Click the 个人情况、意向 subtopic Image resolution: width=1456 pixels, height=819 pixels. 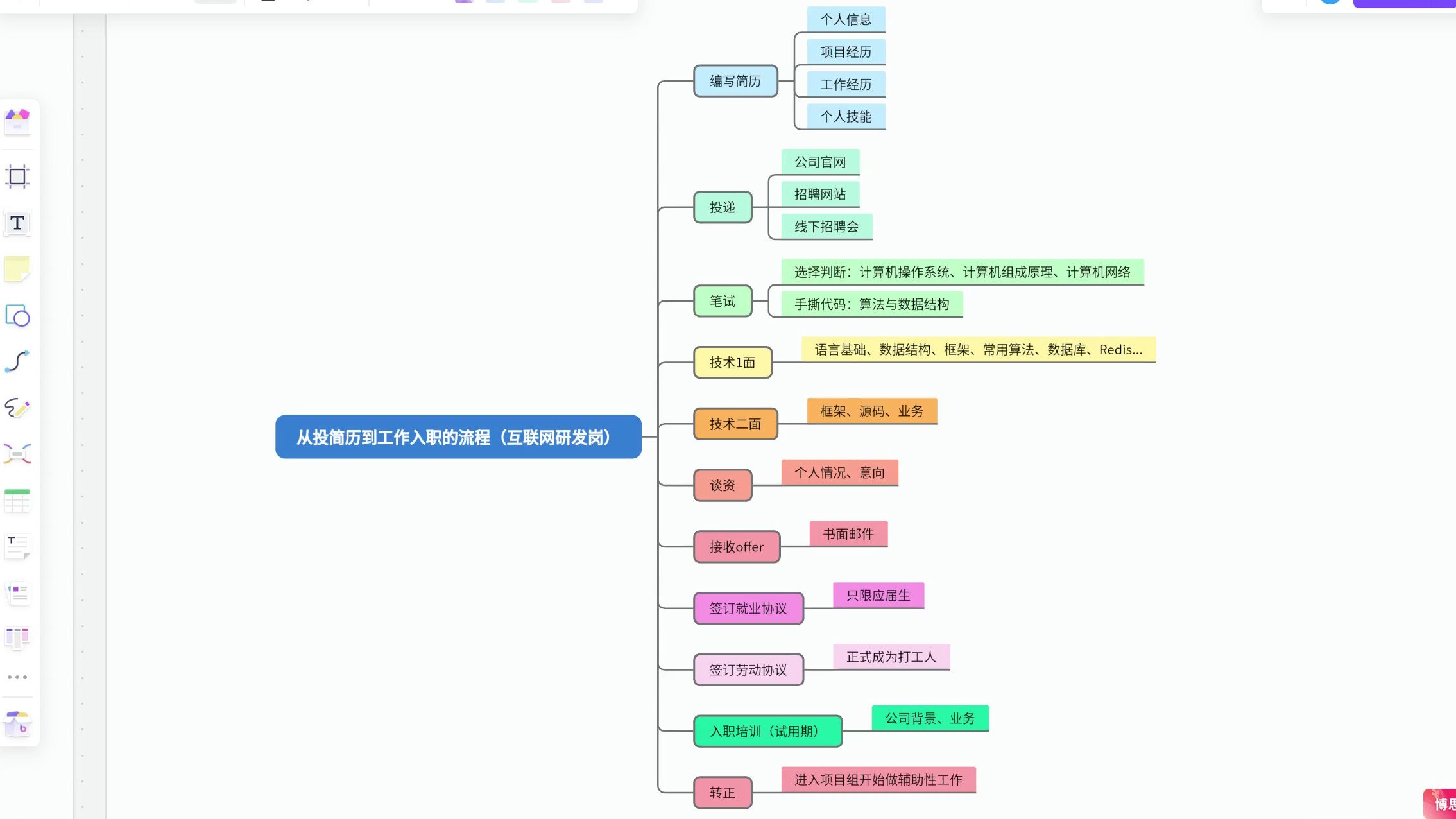tap(839, 472)
